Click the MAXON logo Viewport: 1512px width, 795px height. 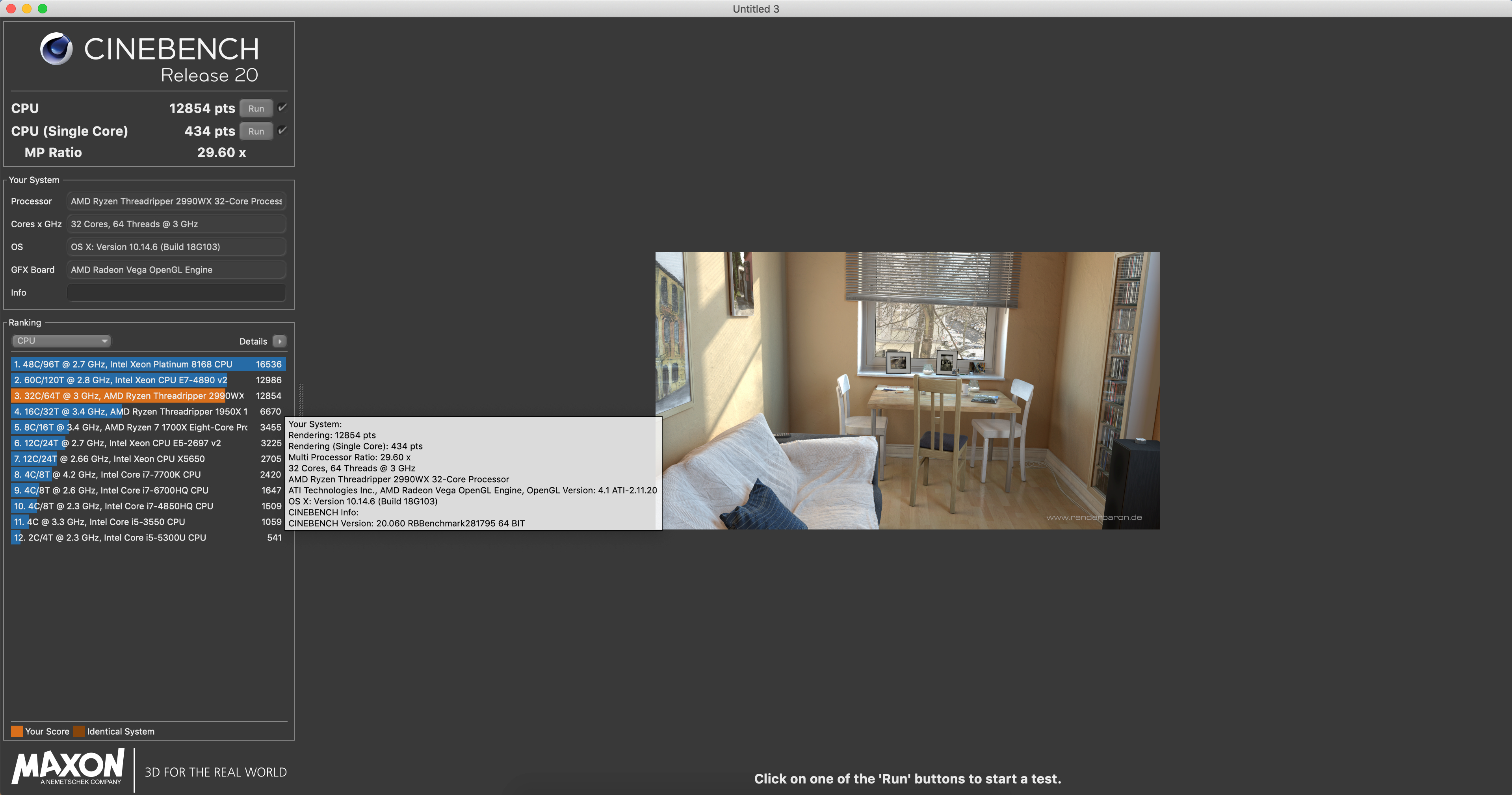[68, 766]
